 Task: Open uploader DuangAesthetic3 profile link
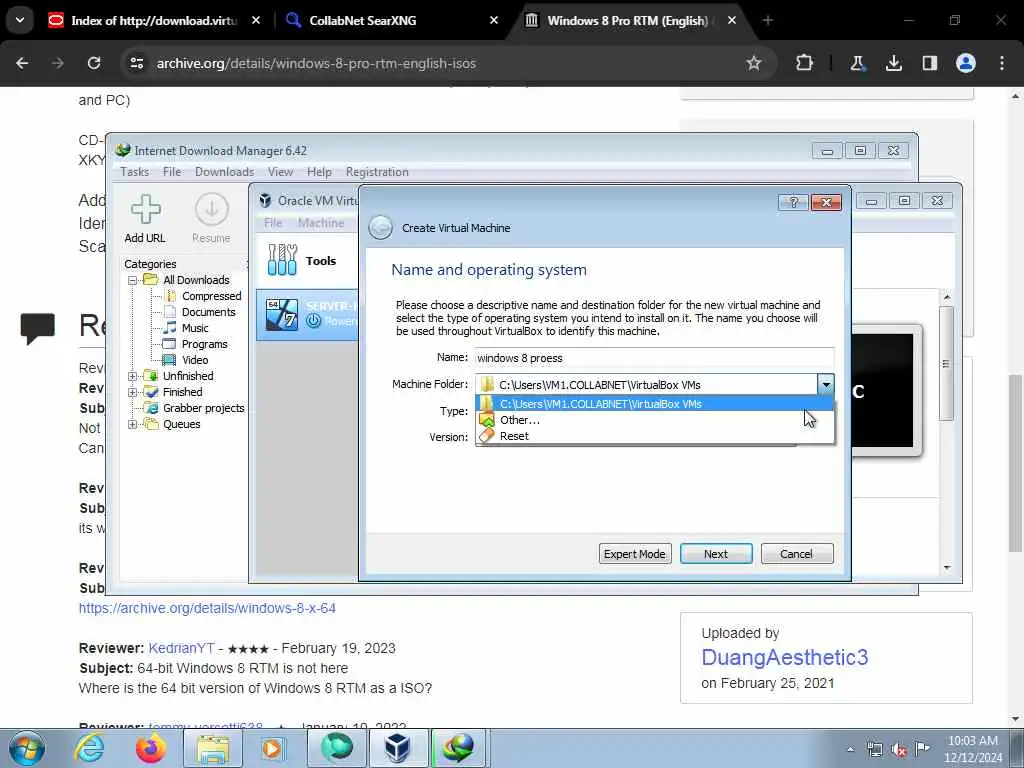pyautogui.click(x=784, y=657)
